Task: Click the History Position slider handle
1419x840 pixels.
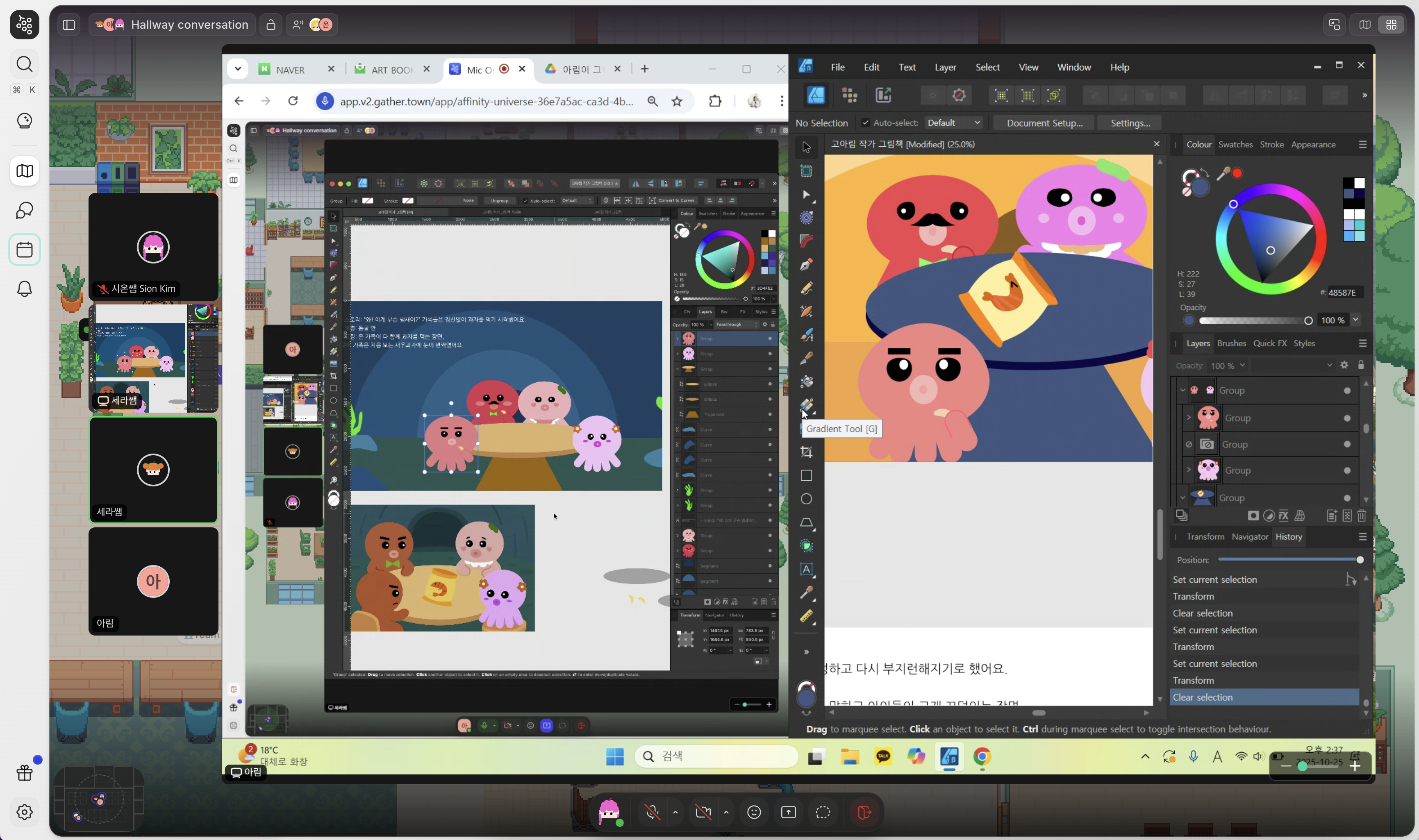Action: [1360, 560]
